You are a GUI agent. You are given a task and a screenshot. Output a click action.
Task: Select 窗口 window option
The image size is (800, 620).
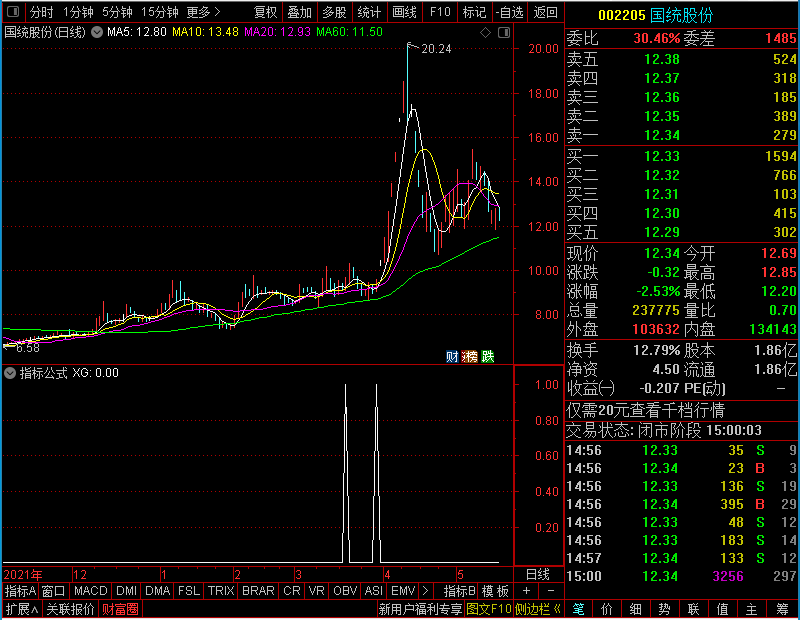(x=54, y=591)
